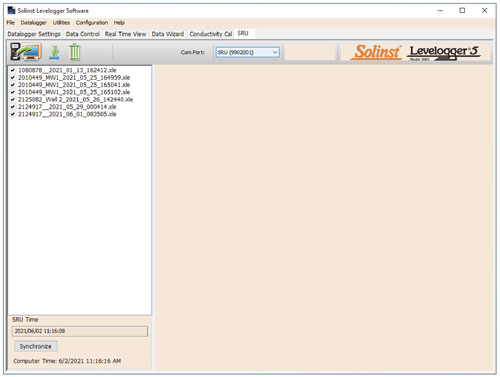The width and height of the screenshot is (500, 377).
Task: Open the Datalogger menu
Action: 33,23
